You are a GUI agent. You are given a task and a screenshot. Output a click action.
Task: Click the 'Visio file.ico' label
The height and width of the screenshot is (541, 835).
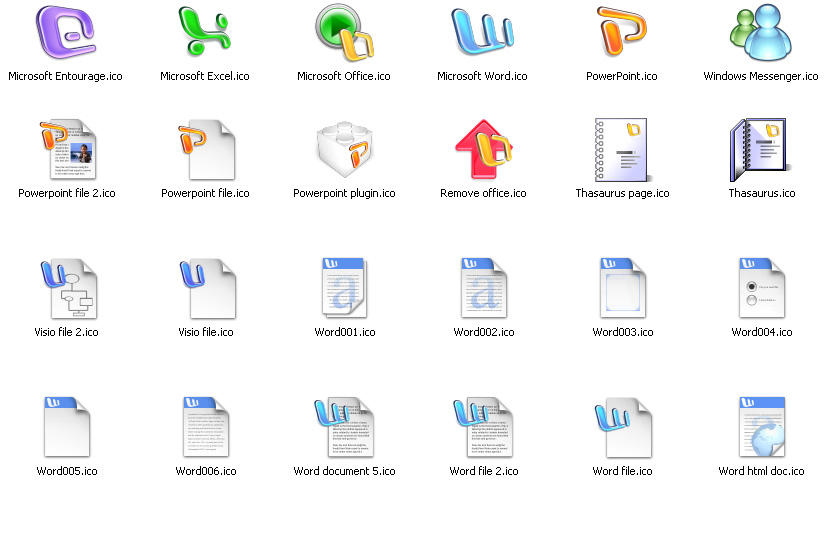point(206,333)
